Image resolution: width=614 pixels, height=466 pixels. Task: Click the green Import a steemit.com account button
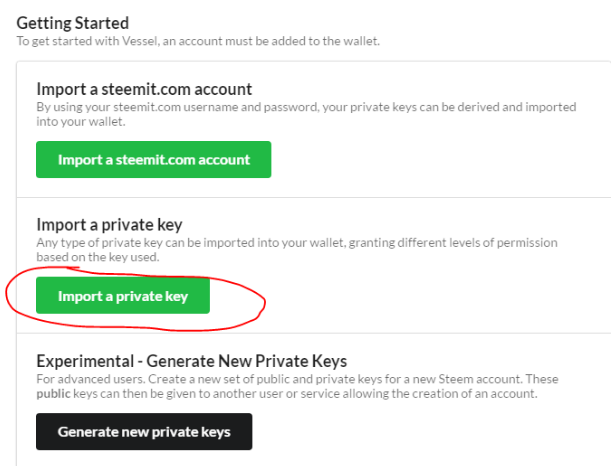[x=153, y=159]
